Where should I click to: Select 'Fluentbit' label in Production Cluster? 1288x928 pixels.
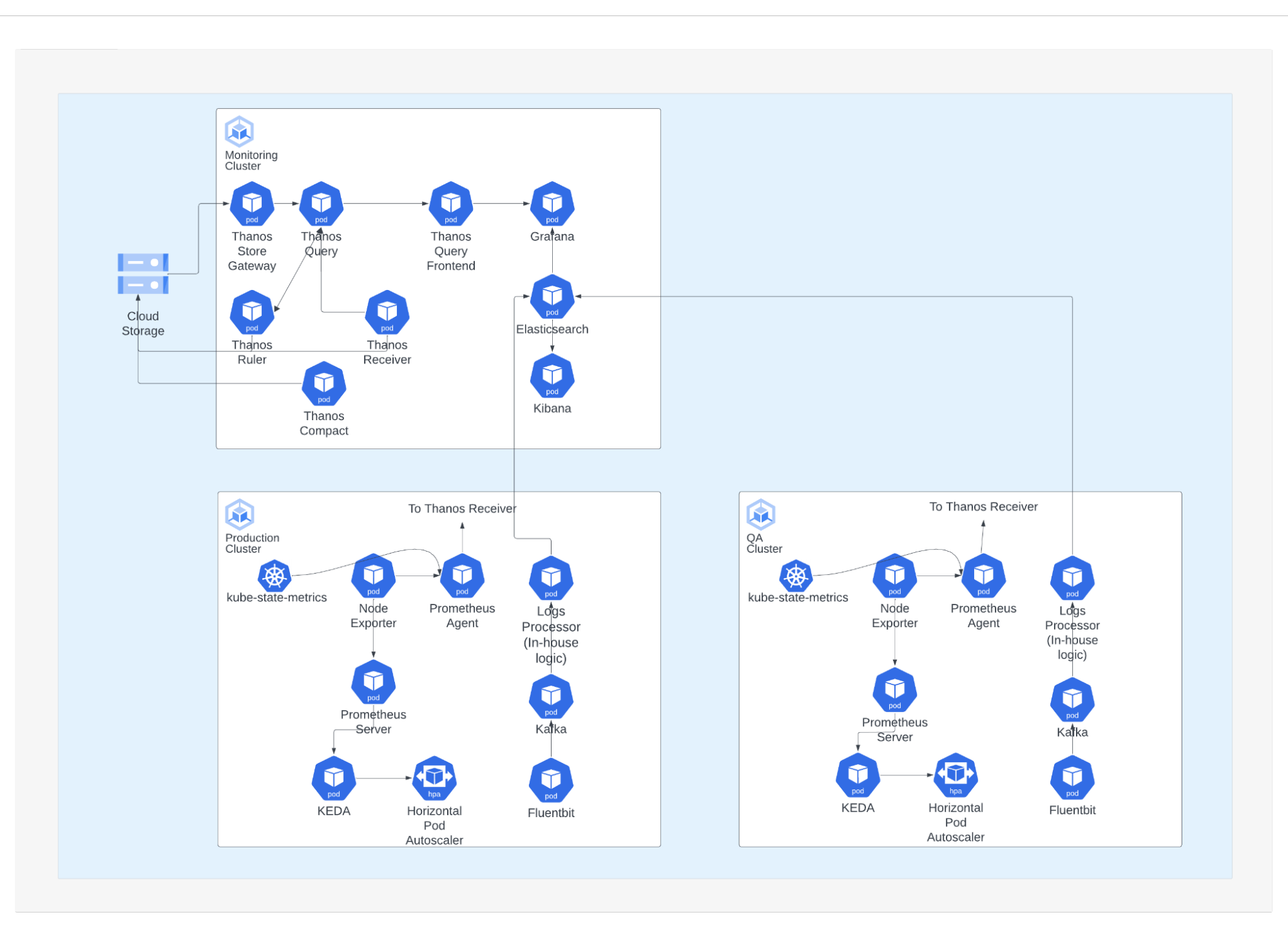pos(551,813)
